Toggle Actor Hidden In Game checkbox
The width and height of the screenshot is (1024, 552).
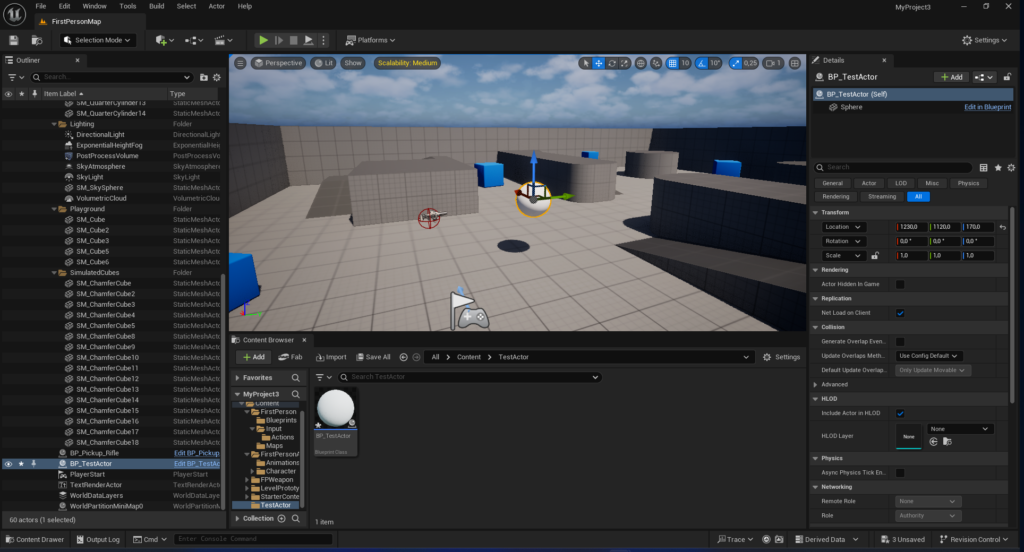pyautogui.click(x=900, y=284)
